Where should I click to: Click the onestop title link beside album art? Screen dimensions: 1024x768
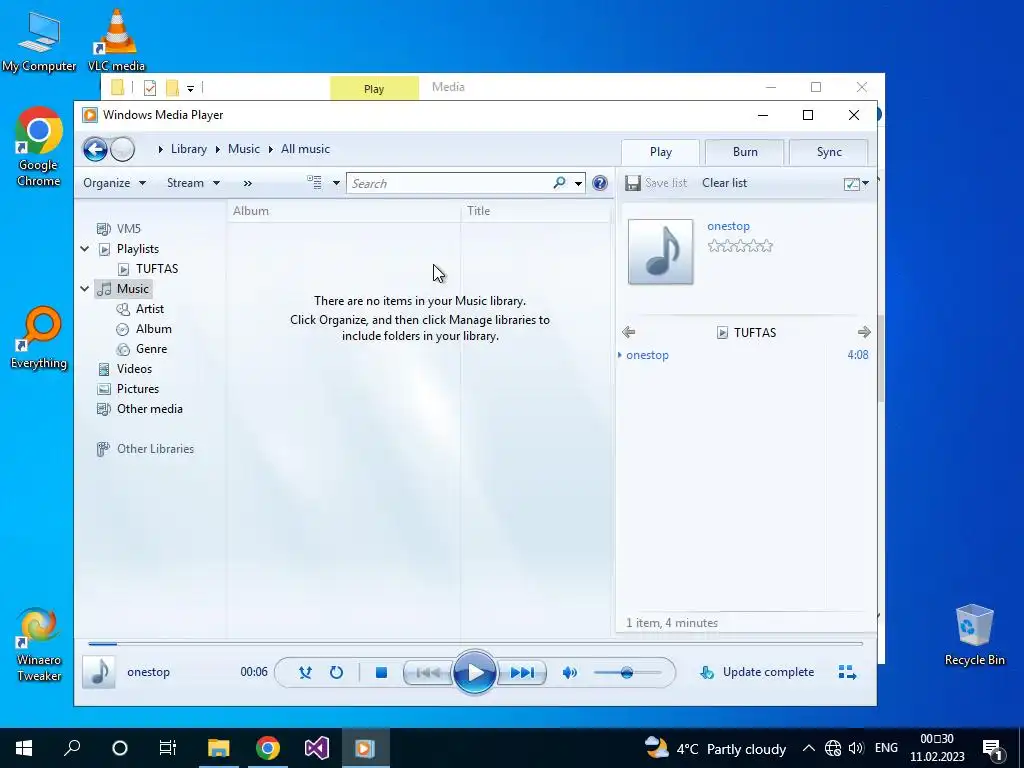click(728, 226)
